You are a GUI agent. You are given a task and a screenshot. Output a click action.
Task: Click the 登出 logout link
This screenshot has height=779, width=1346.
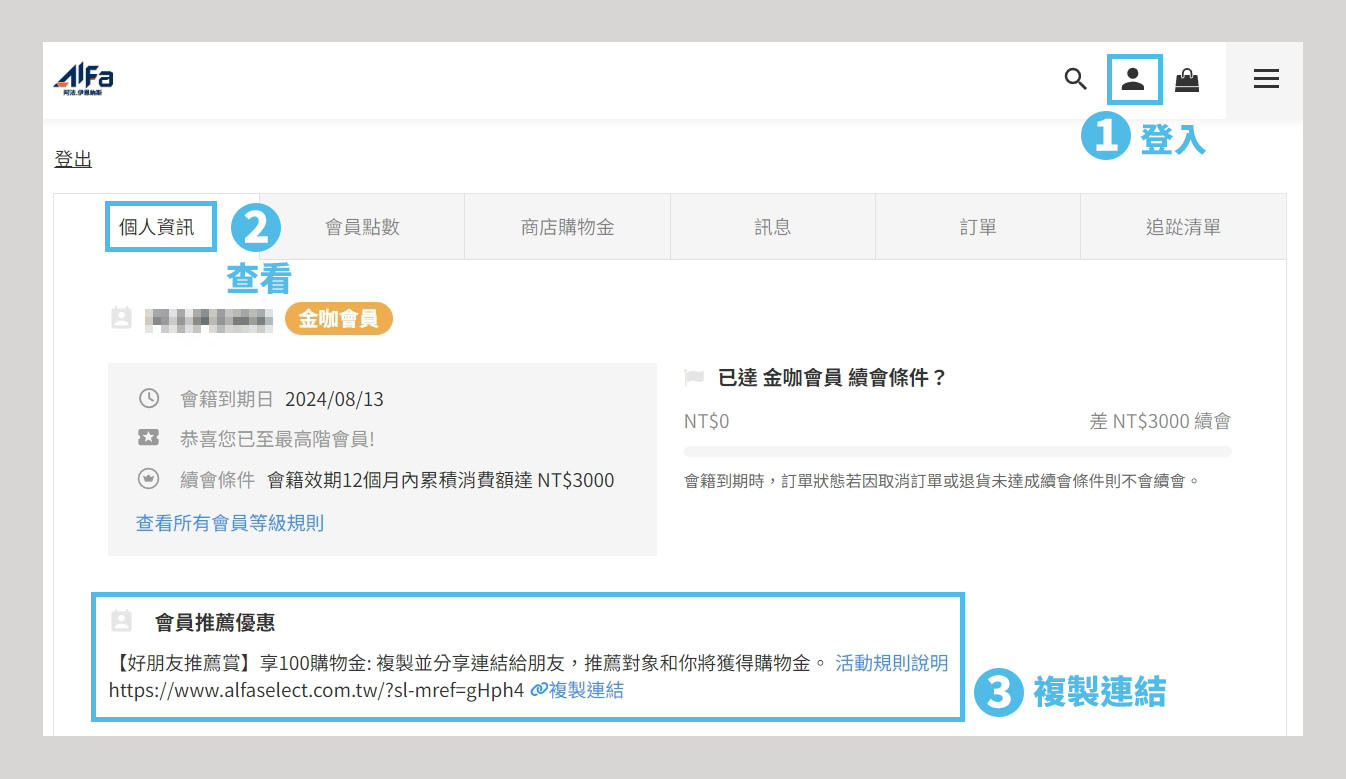(73, 159)
